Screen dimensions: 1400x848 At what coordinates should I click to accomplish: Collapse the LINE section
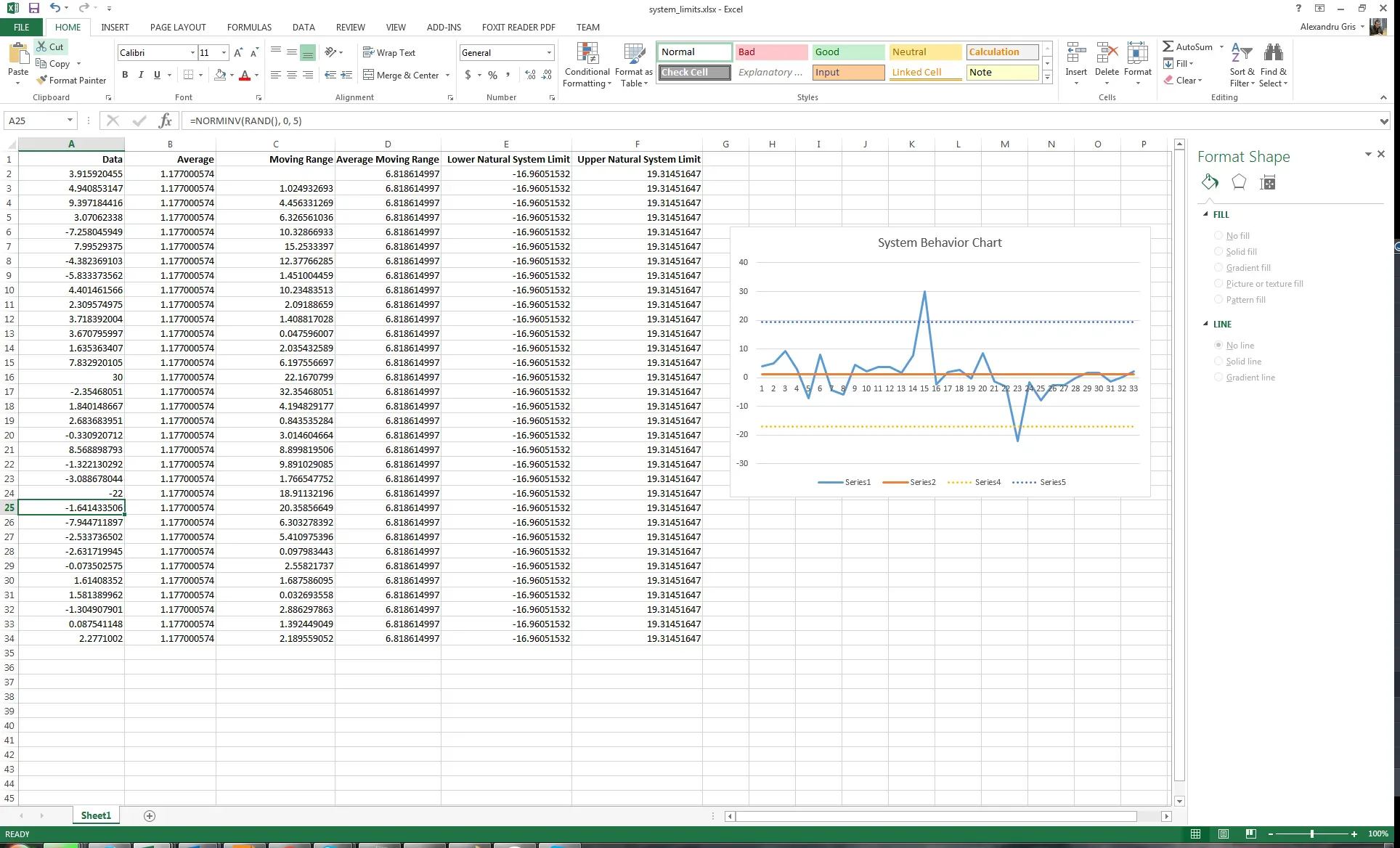click(x=1206, y=324)
